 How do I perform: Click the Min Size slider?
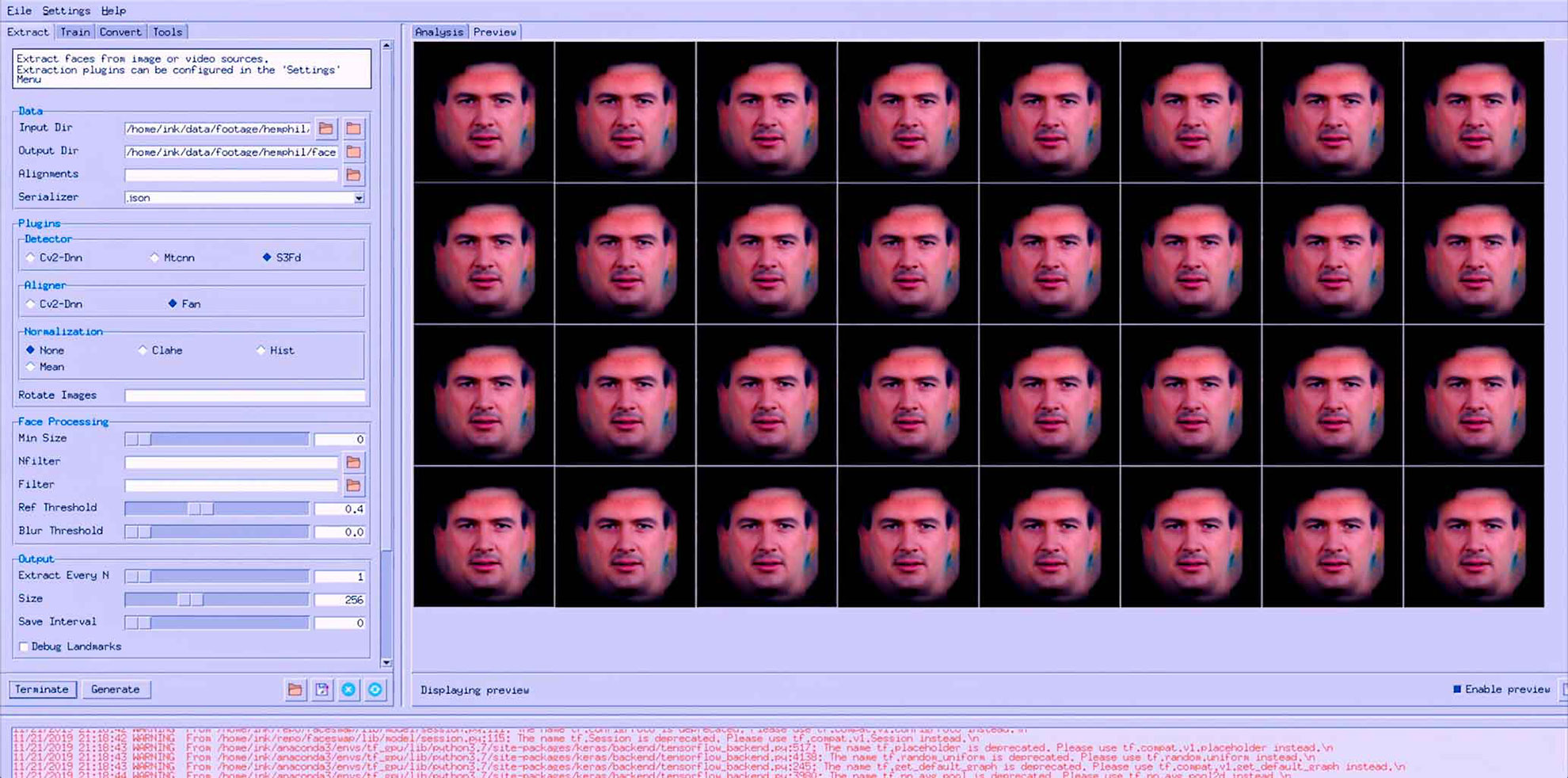(216, 439)
